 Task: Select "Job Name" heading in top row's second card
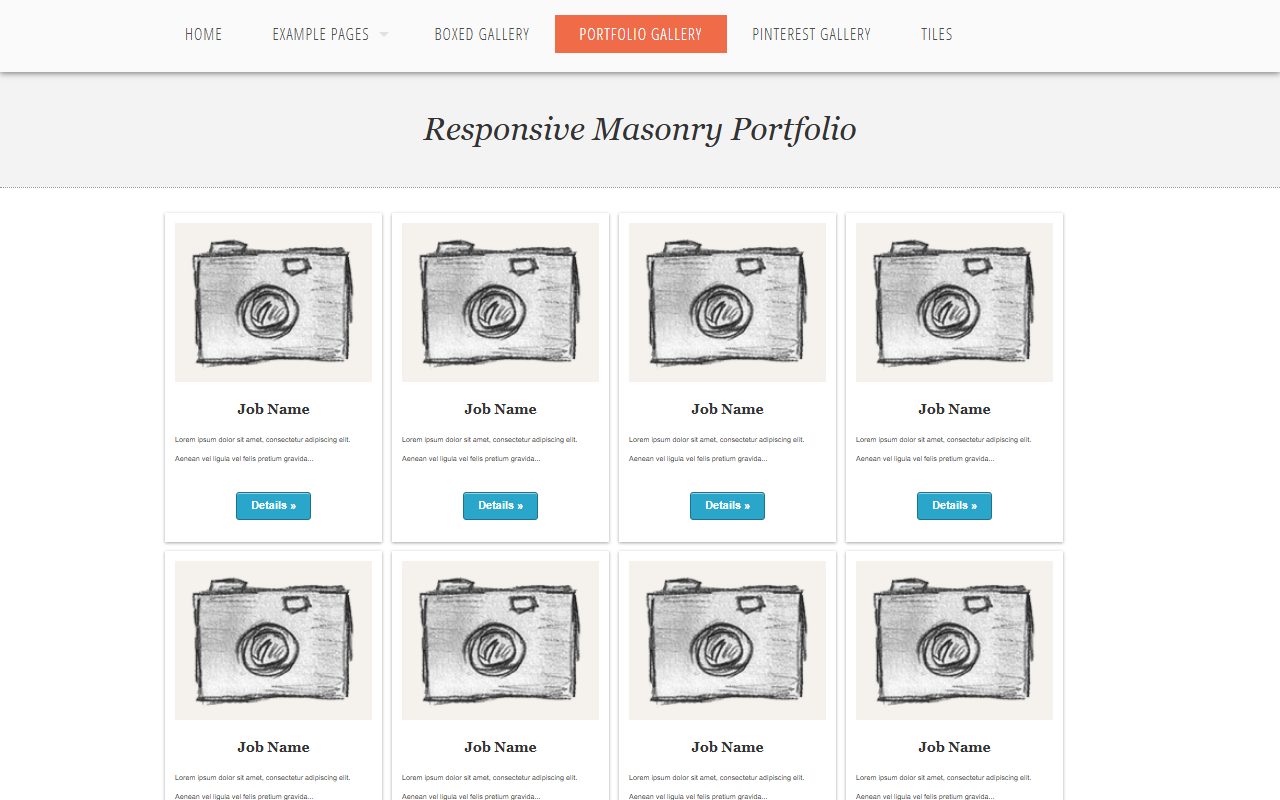500,409
